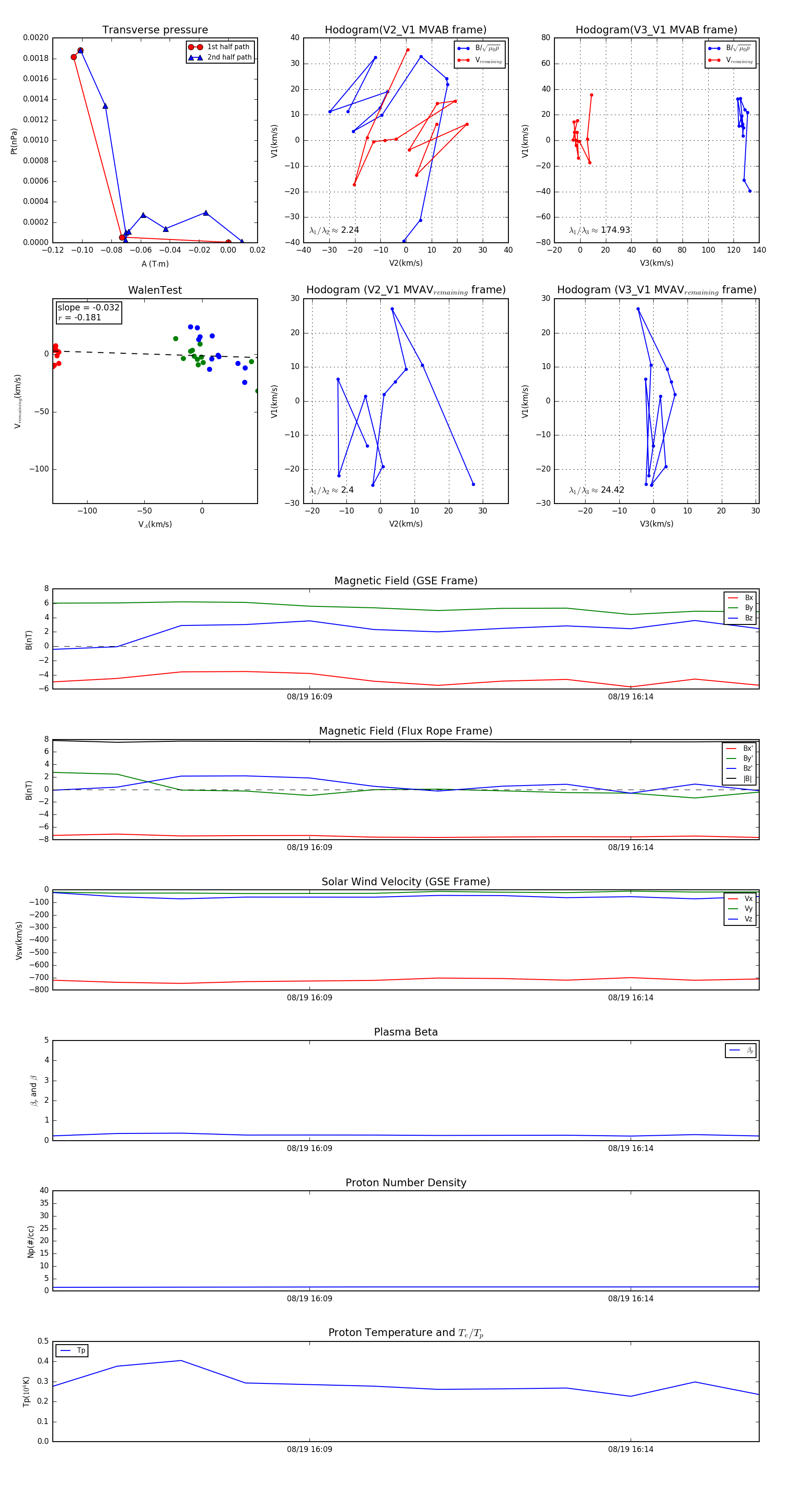
Task: Select the "Tp" legend entry
Action: coord(73,1350)
